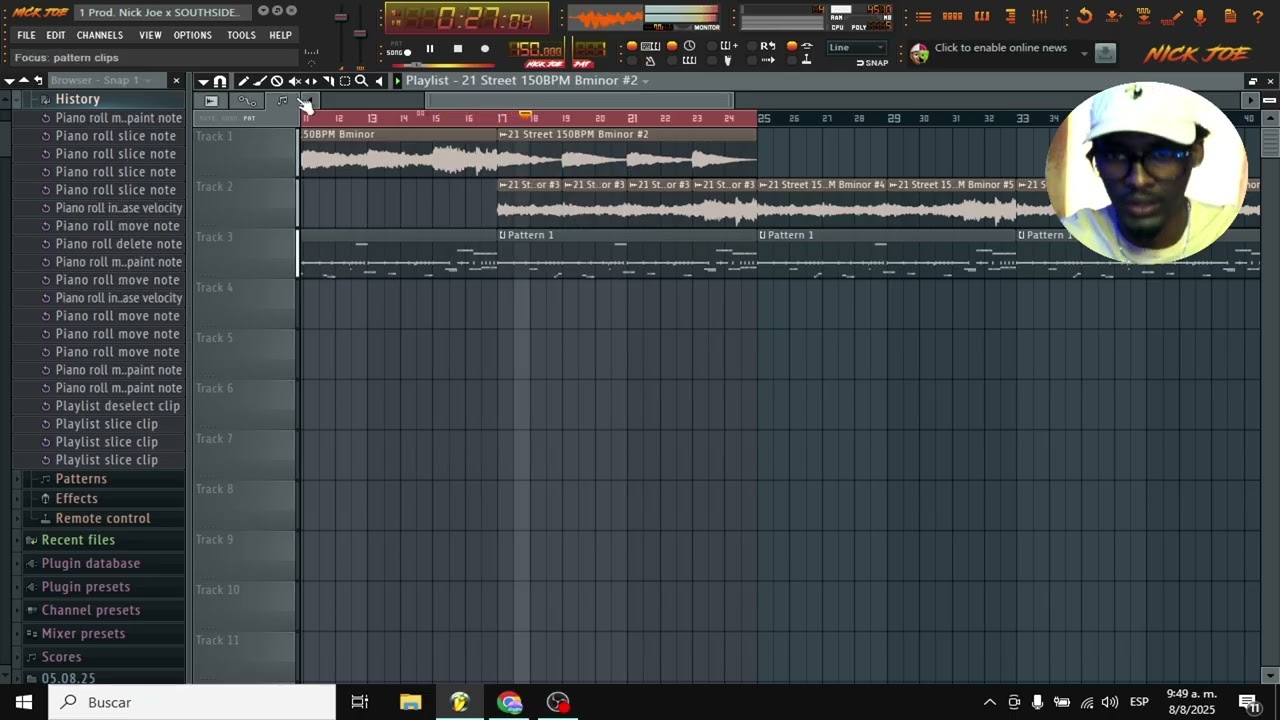Screen dimensions: 1280x720
Task: Expand Remote control folder in browser
Action: coord(103,518)
